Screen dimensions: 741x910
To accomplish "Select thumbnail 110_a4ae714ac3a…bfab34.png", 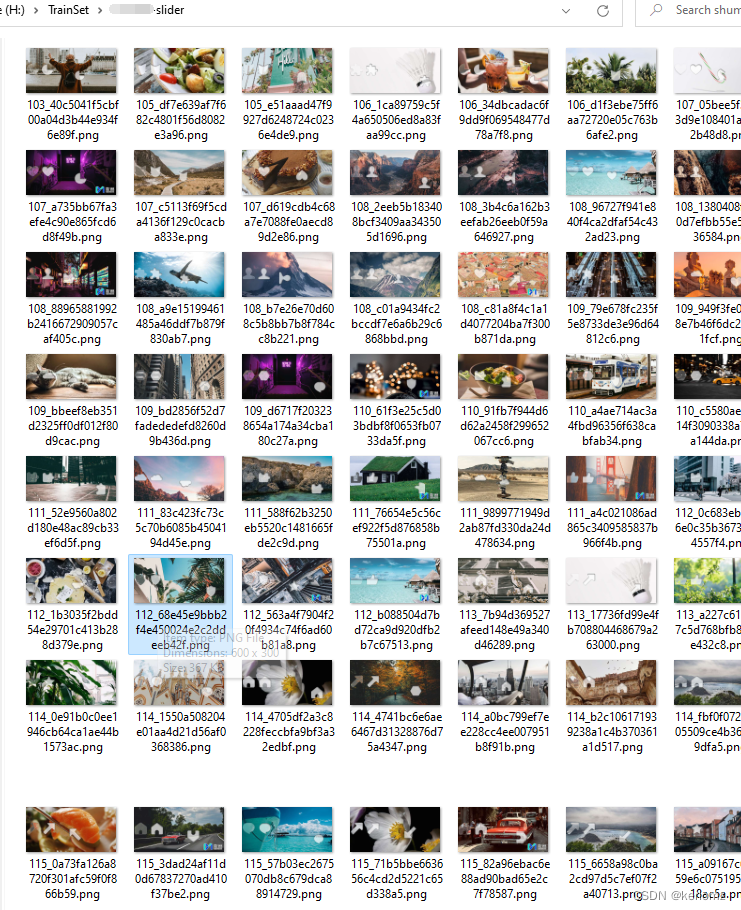I will click(x=612, y=377).
